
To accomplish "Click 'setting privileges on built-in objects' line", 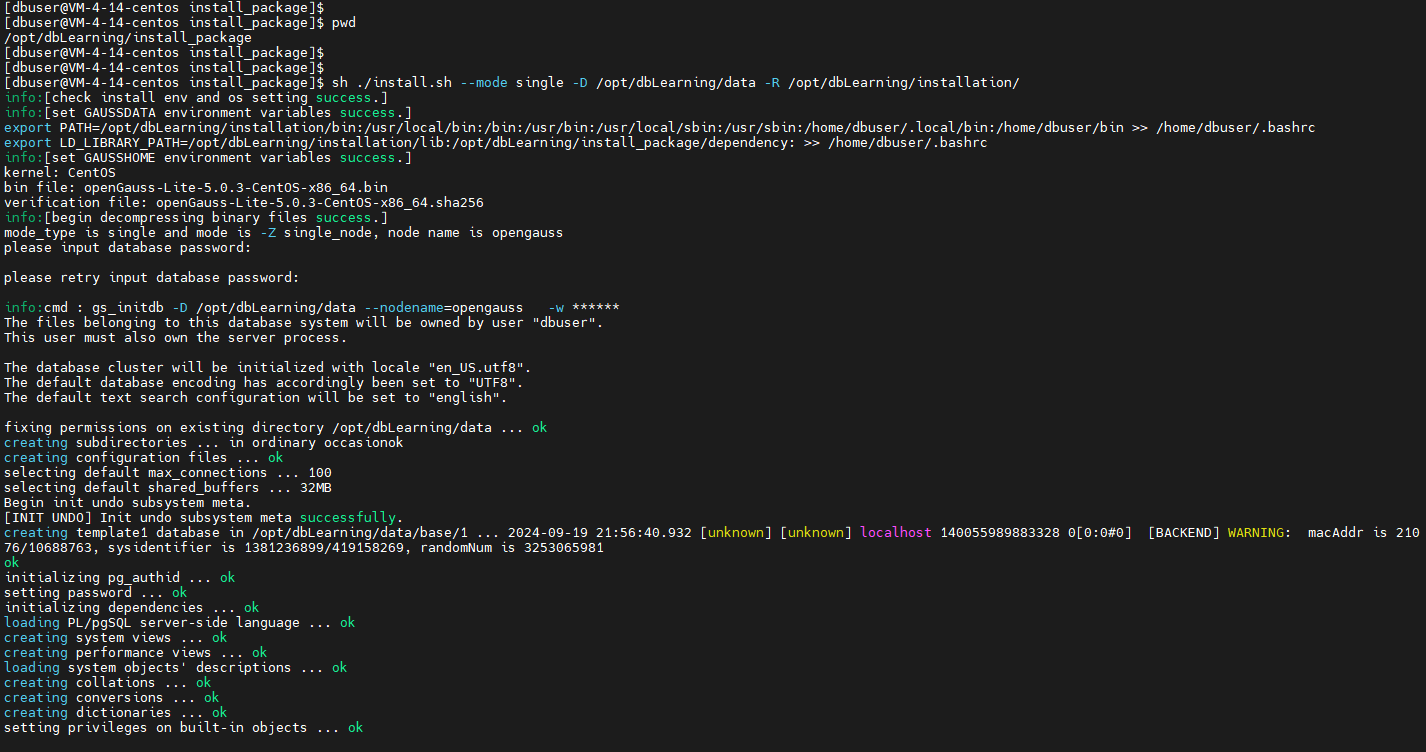I will coord(184,727).
